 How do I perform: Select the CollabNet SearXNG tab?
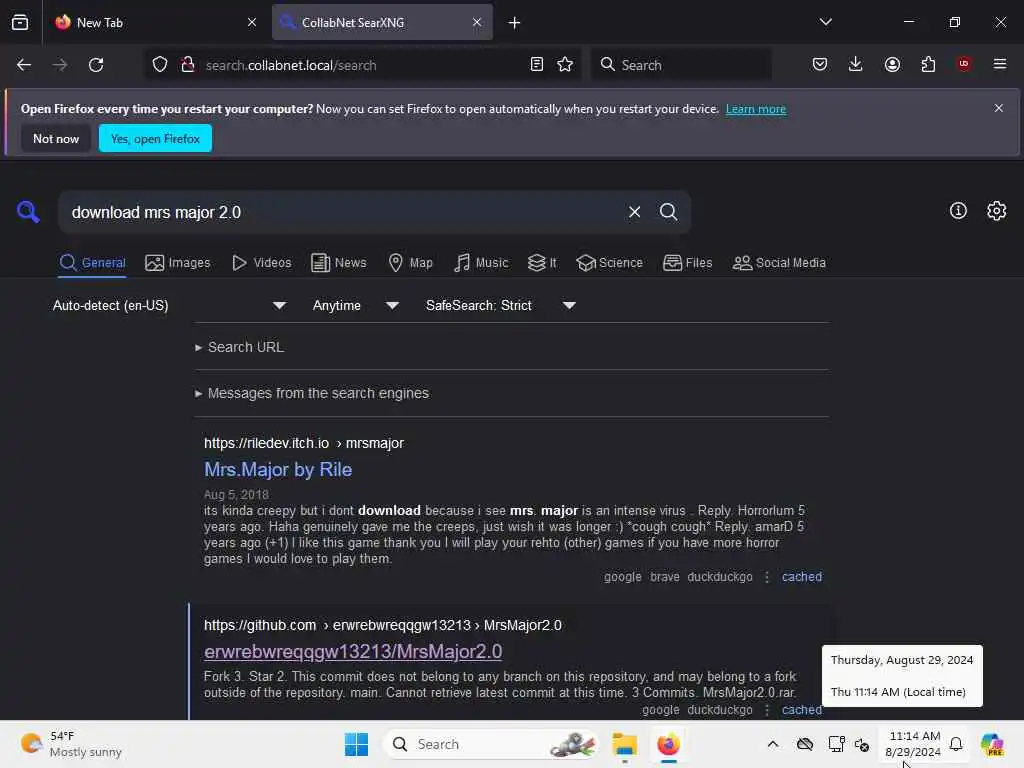tap(382, 23)
